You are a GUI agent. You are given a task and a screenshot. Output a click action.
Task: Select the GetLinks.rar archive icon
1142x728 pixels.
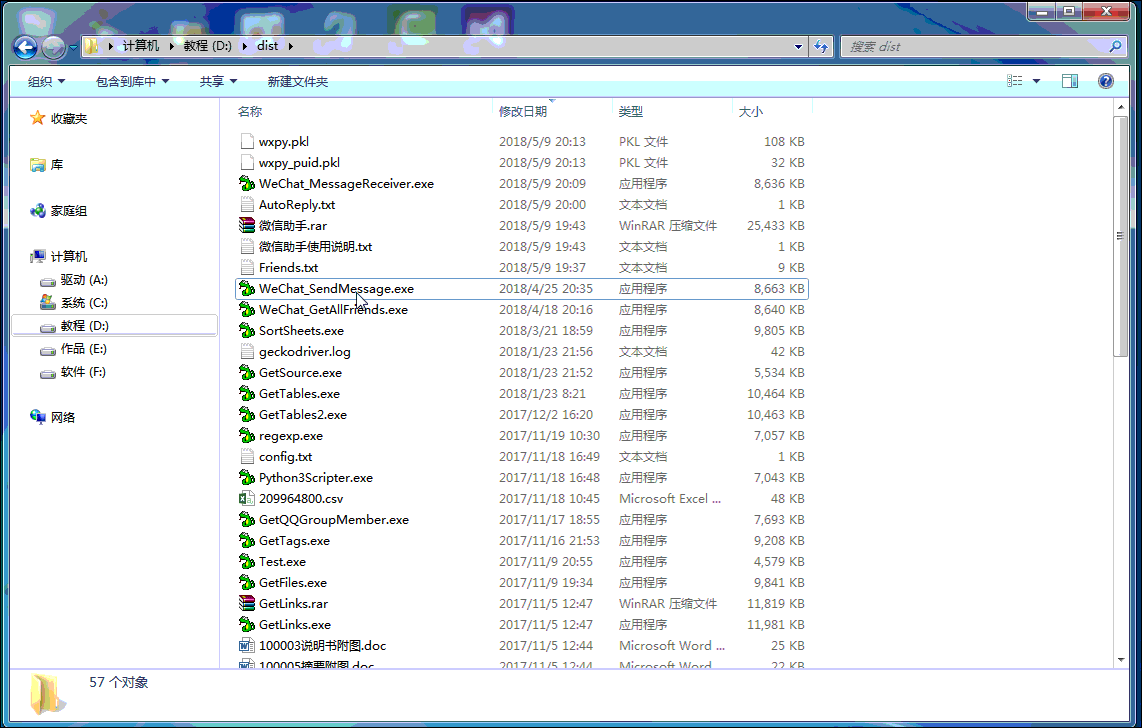tap(247, 604)
